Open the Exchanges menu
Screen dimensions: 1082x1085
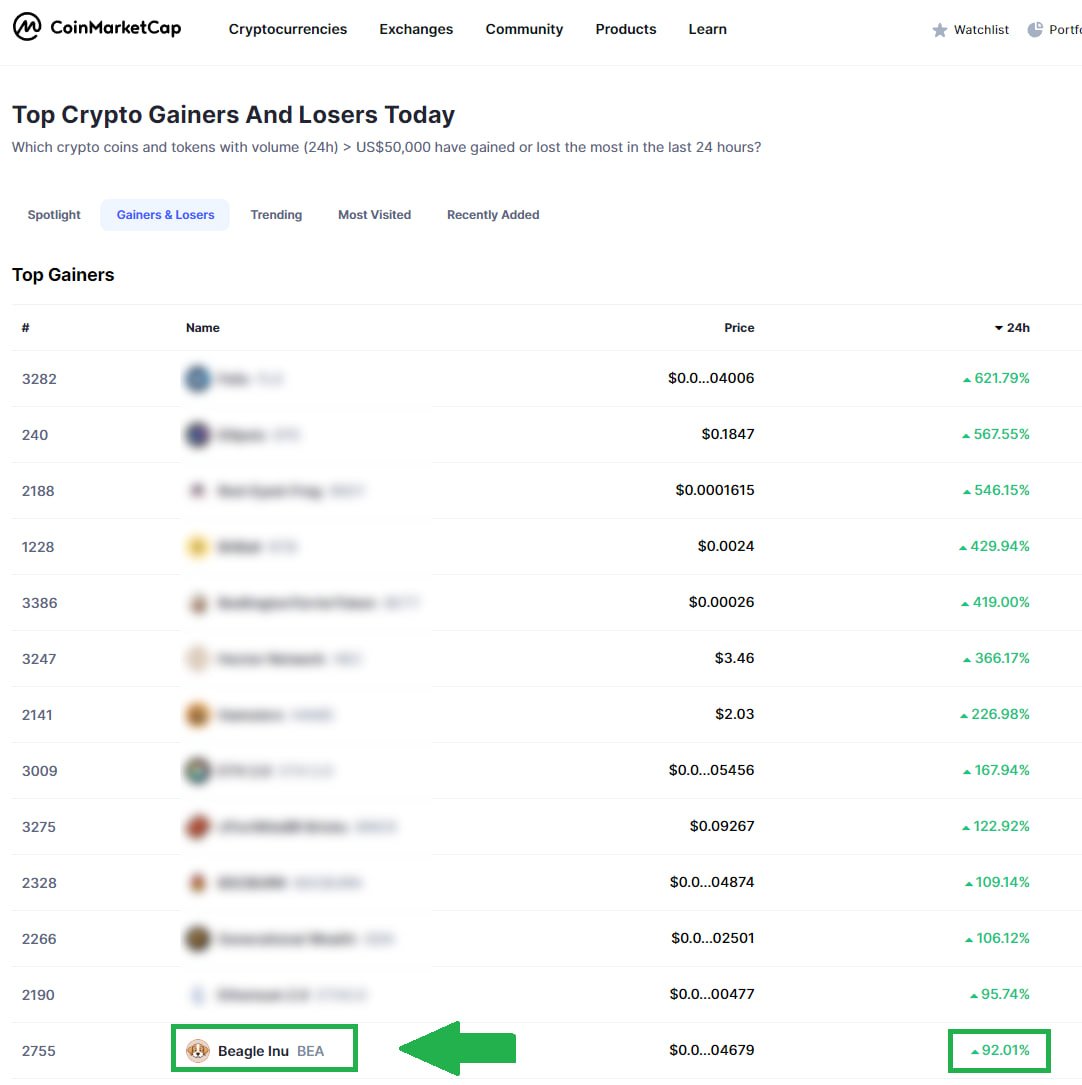pos(416,29)
